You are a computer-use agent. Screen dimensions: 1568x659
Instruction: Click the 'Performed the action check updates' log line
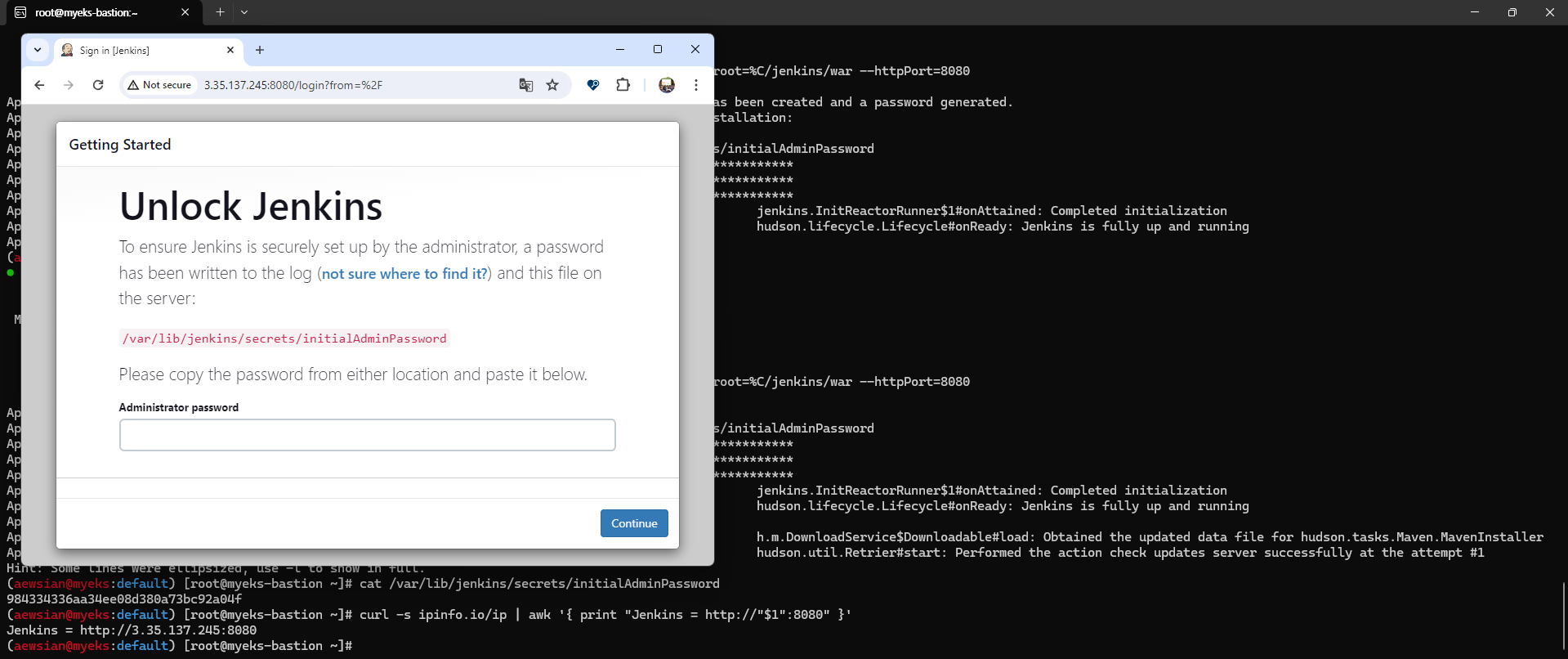click(1120, 553)
